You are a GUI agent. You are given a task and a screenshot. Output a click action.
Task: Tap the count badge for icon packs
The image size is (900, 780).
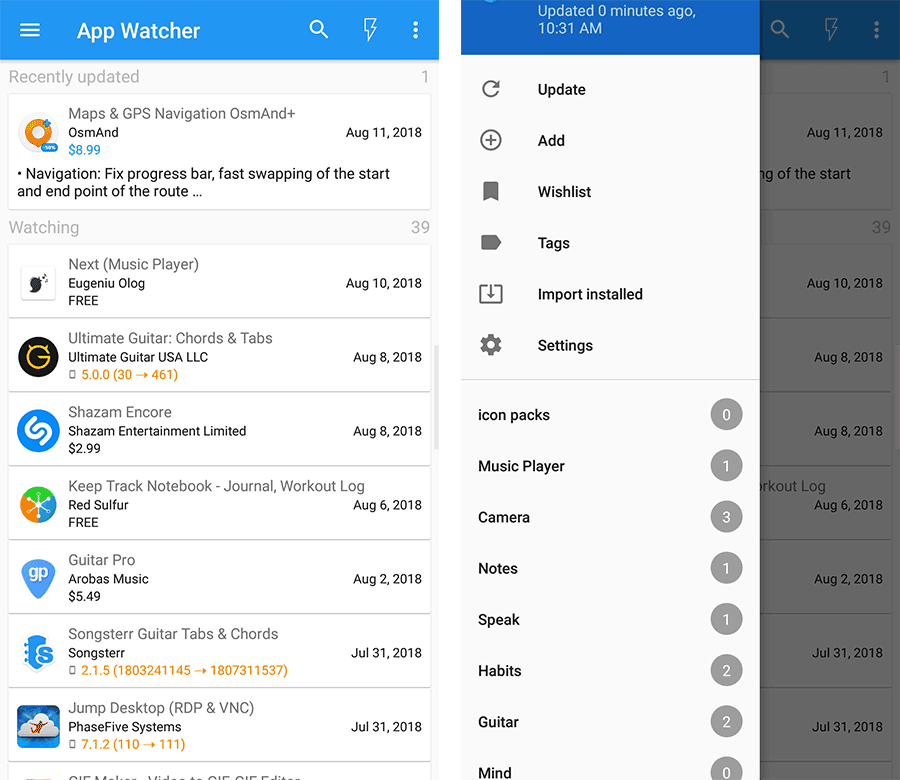pyautogui.click(x=726, y=414)
